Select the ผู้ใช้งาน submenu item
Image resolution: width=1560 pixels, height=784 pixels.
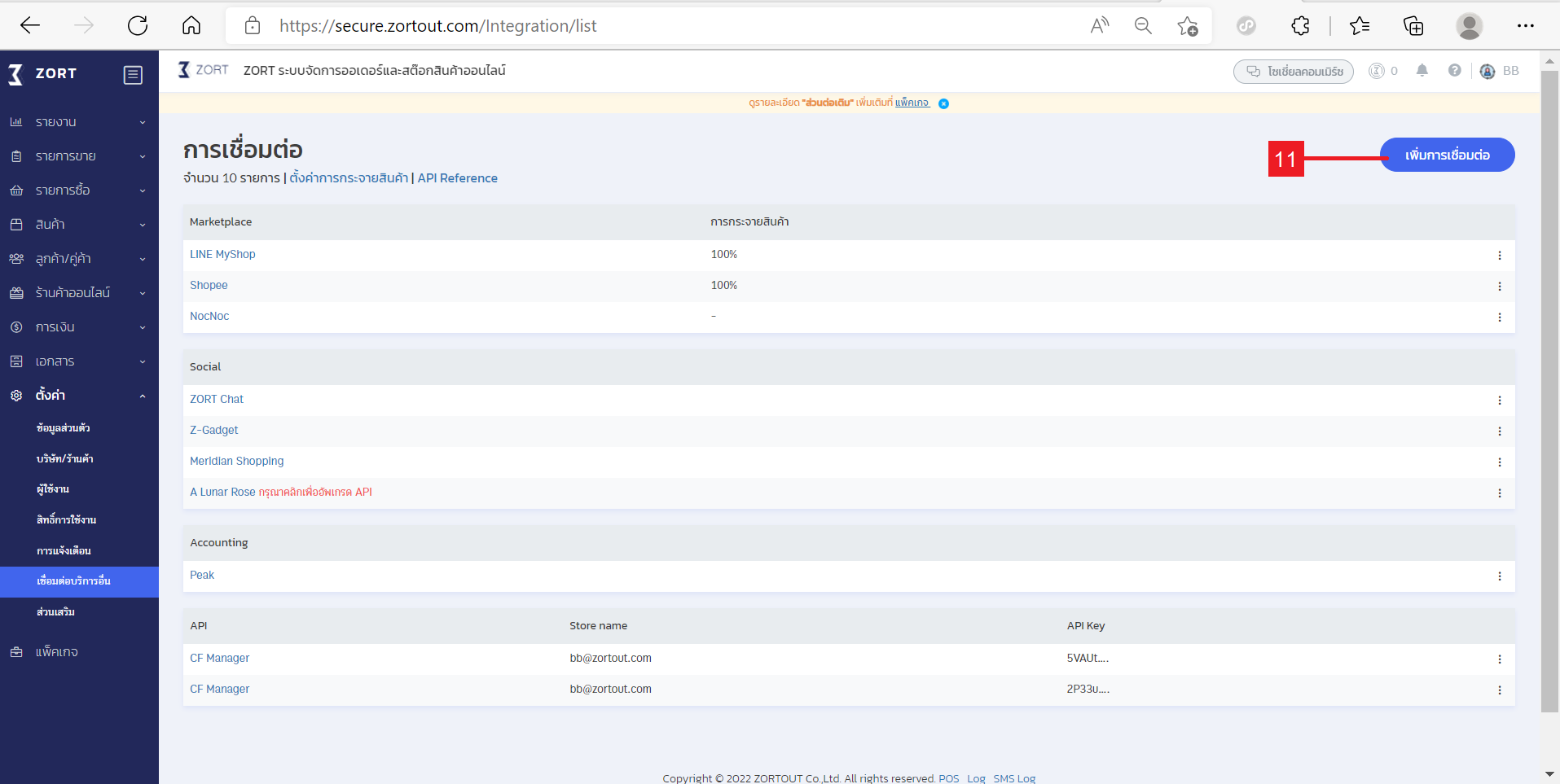[53, 489]
